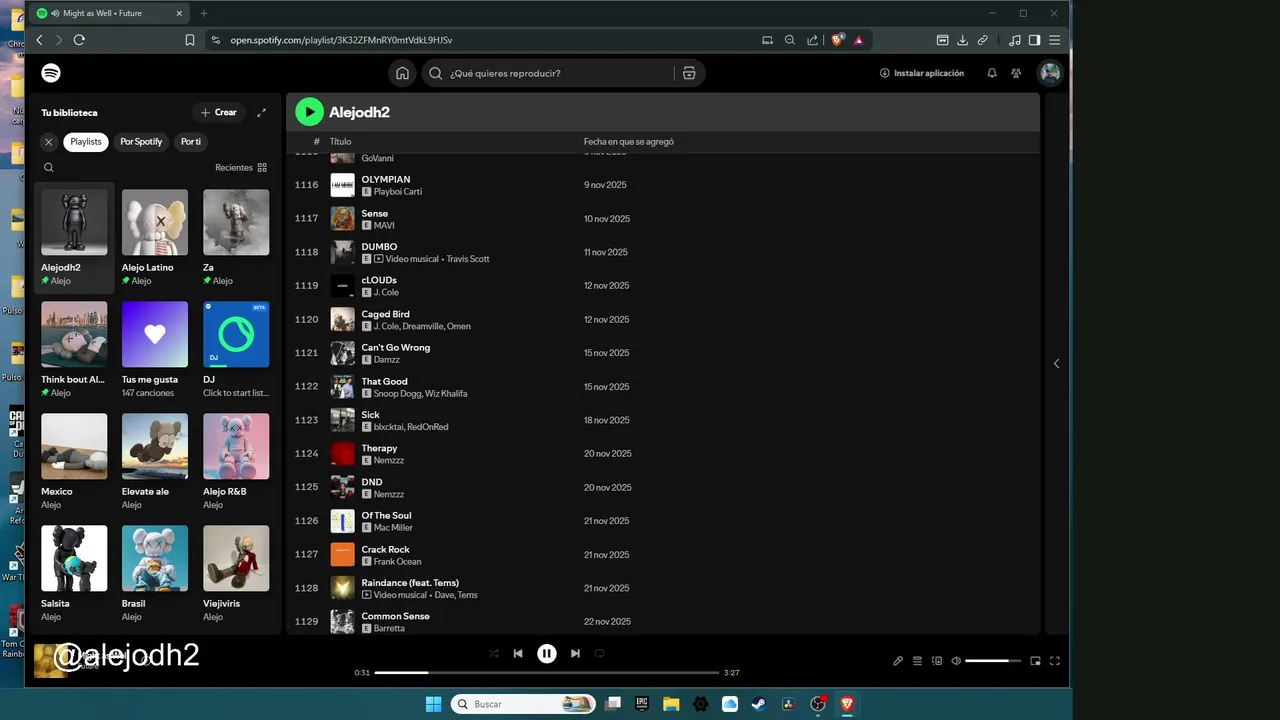
Task: Expand Tu biblioteca to full view
Action: click(262, 113)
